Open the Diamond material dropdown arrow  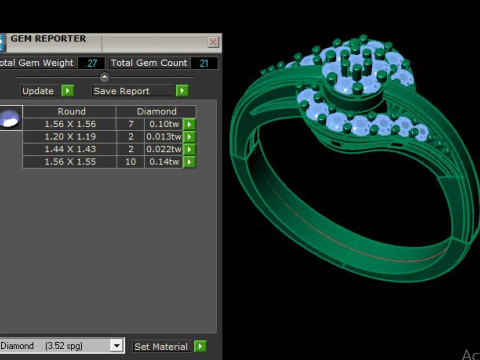pos(117,346)
